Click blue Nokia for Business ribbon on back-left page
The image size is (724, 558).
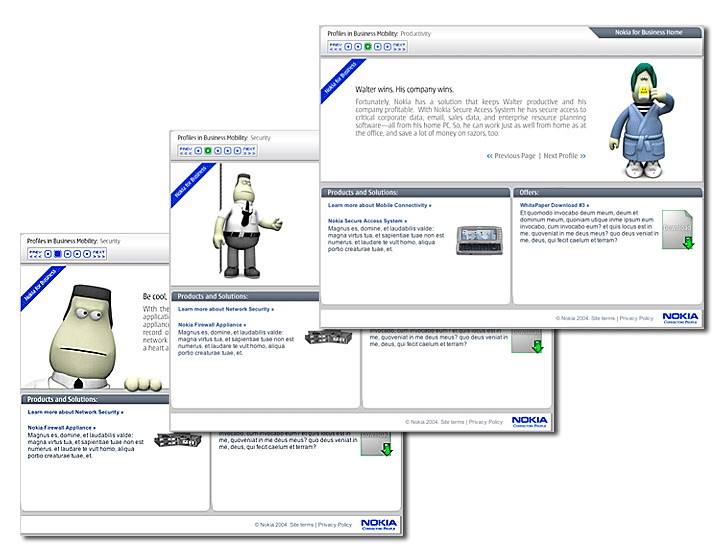(x=41, y=286)
